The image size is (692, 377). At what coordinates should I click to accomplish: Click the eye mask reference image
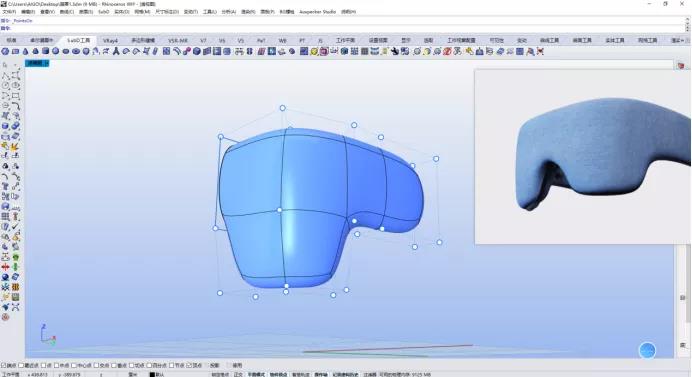click(583, 156)
